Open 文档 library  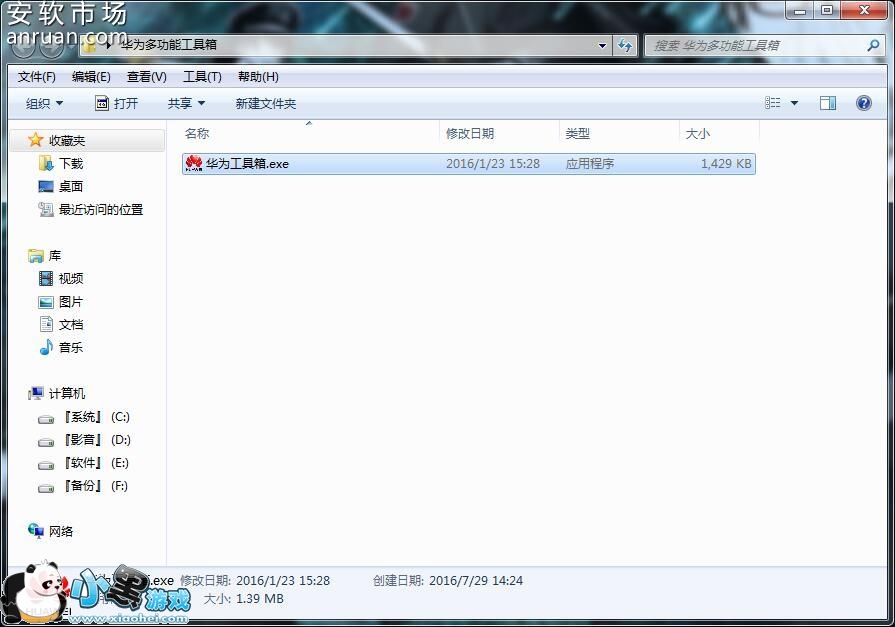71,324
